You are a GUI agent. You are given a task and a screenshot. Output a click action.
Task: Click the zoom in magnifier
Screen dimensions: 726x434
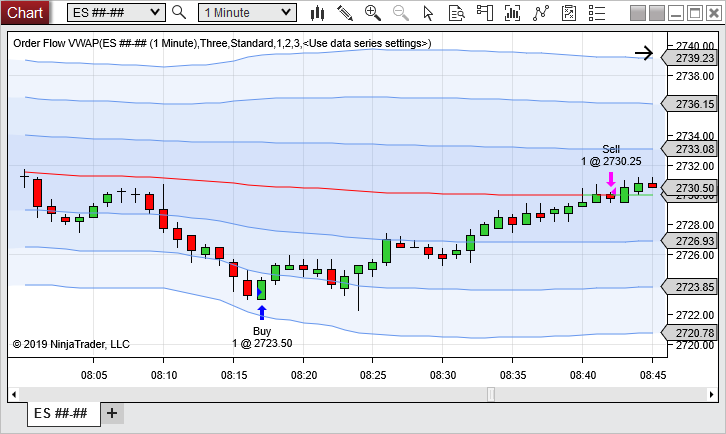373,13
